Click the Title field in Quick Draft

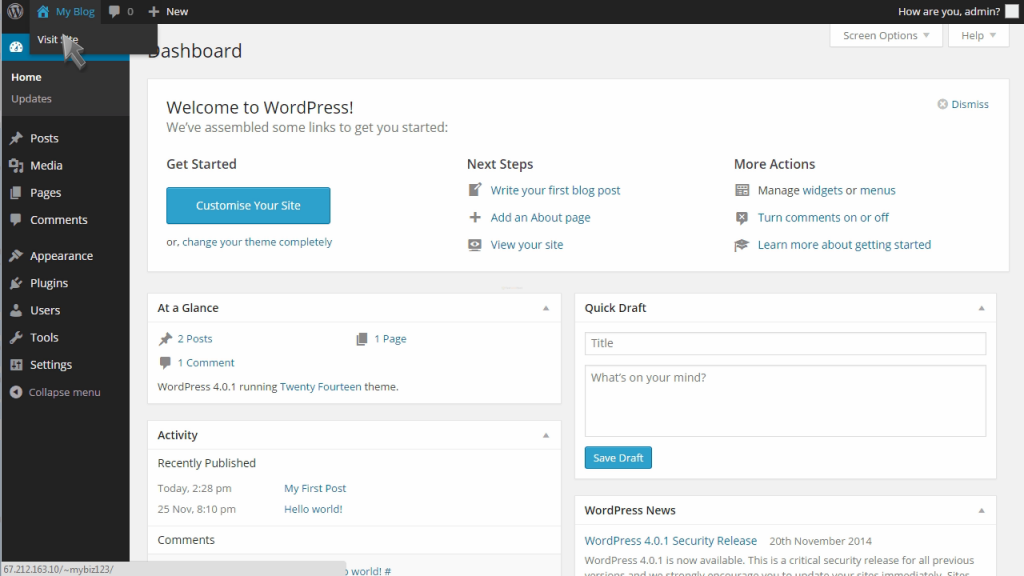[x=784, y=343]
